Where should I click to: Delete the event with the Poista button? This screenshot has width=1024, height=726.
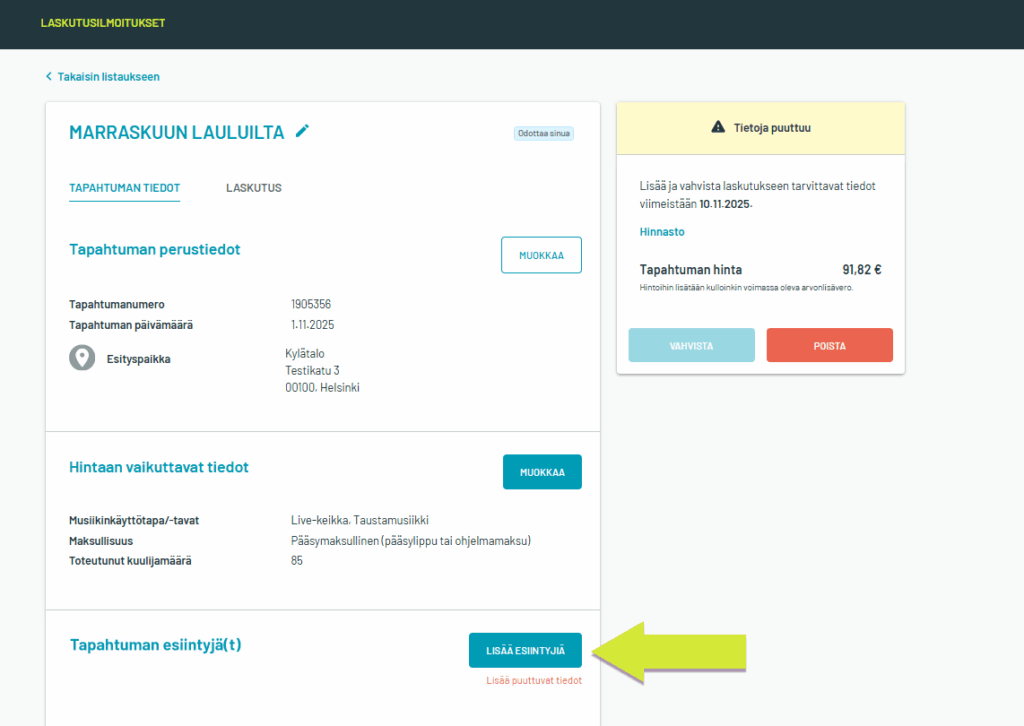click(x=829, y=345)
